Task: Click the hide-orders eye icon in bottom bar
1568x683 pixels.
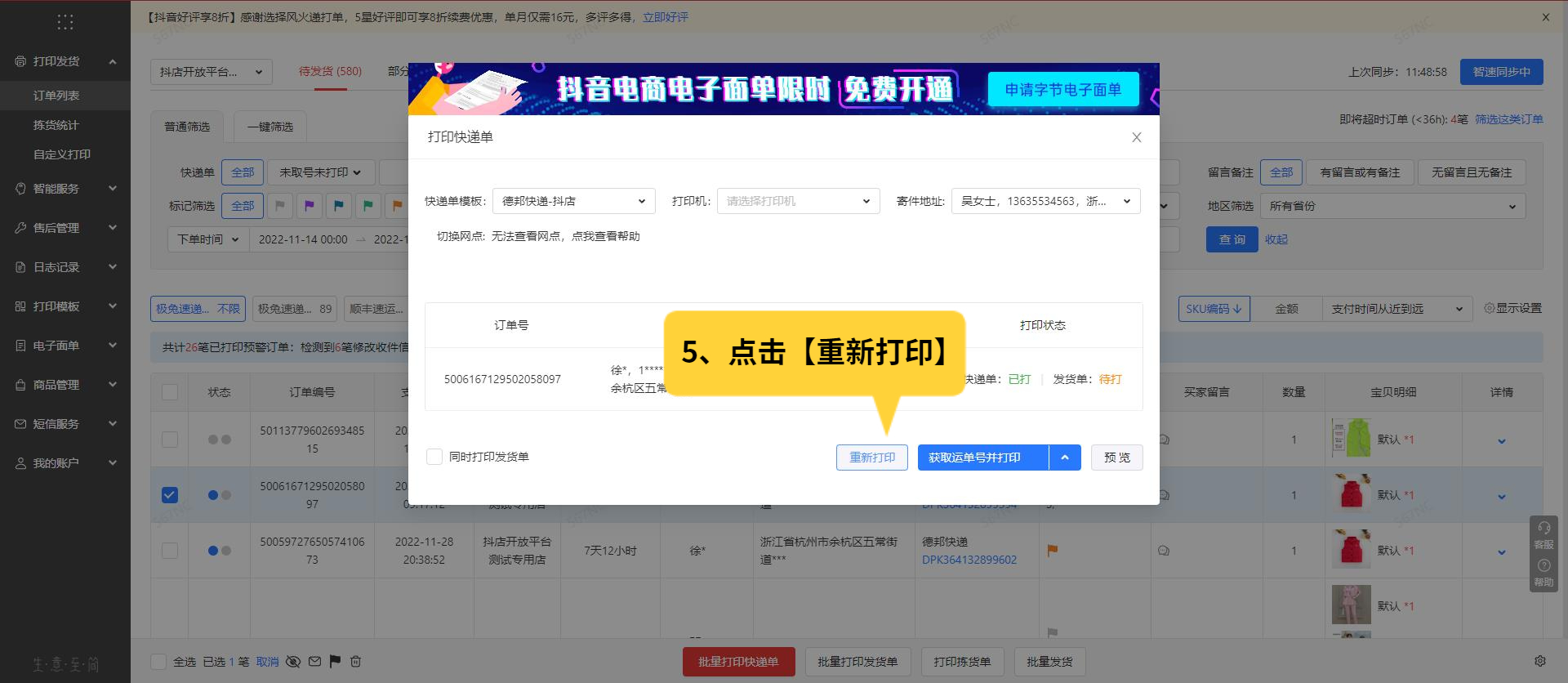Action: (x=293, y=662)
